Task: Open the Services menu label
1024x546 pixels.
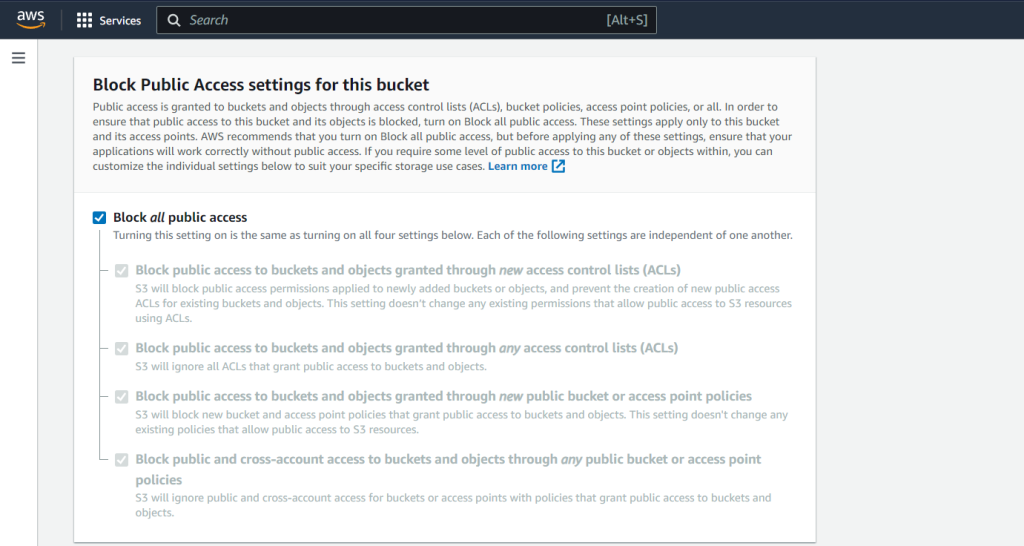Action: [x=120, y=20]
